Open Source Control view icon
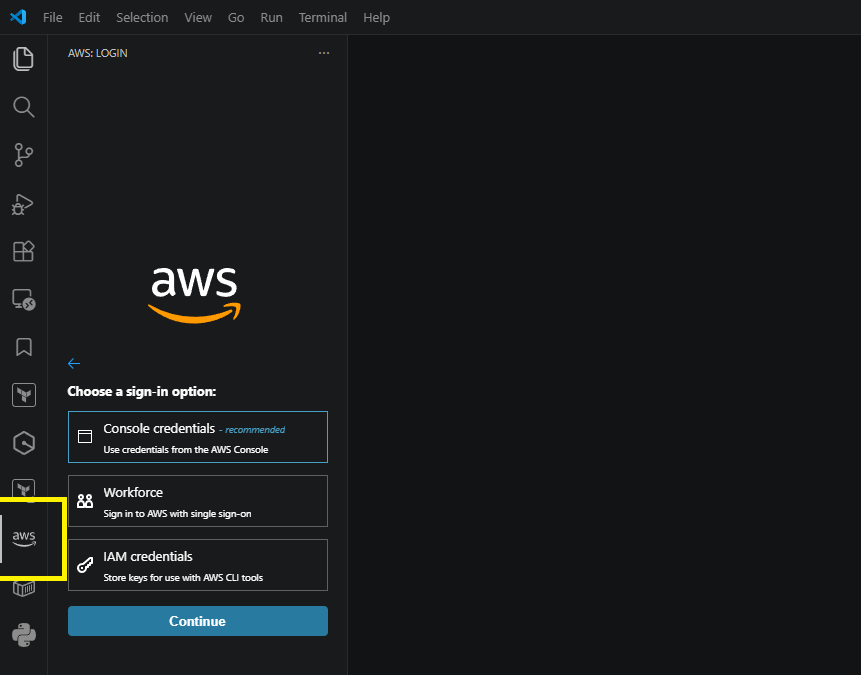Screen dimensions: 861x675 (23, 155)
